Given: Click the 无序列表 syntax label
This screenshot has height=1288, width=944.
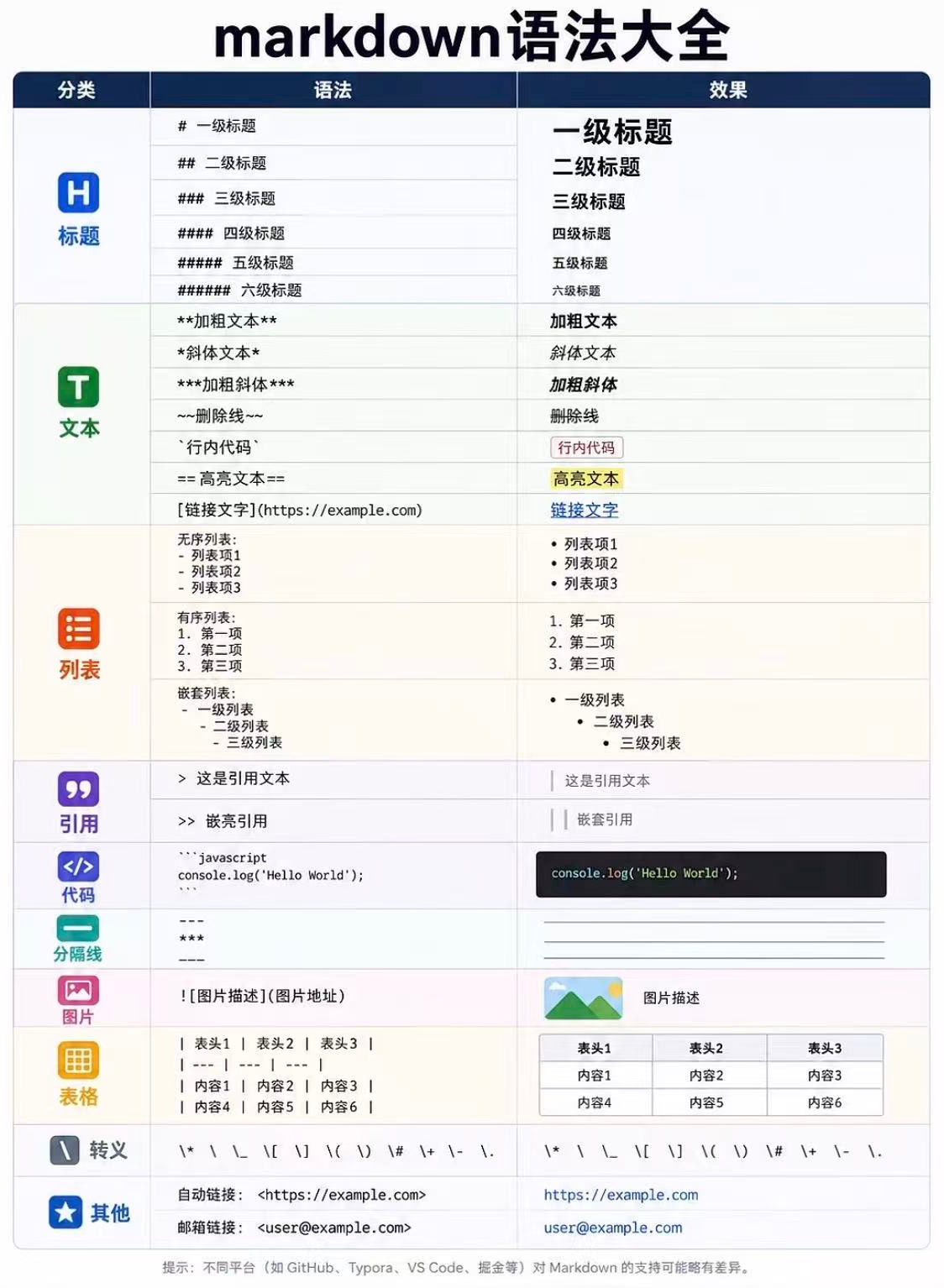Looking at the screenshot, I should pyautogui.click(x=207, y=539).
